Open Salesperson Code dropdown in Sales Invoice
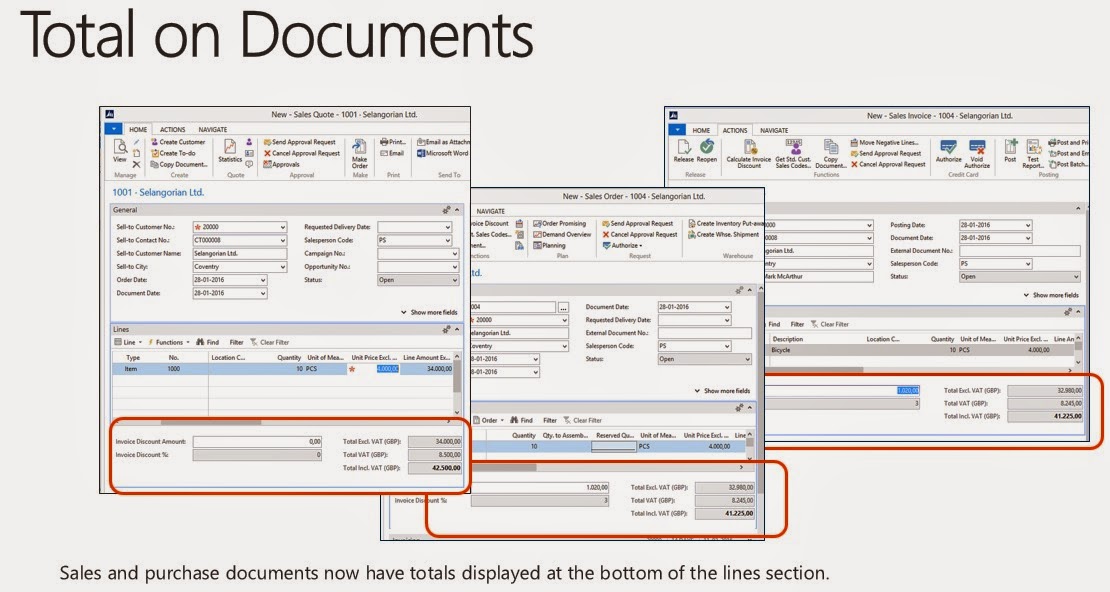 click(x=1028, y=264)
